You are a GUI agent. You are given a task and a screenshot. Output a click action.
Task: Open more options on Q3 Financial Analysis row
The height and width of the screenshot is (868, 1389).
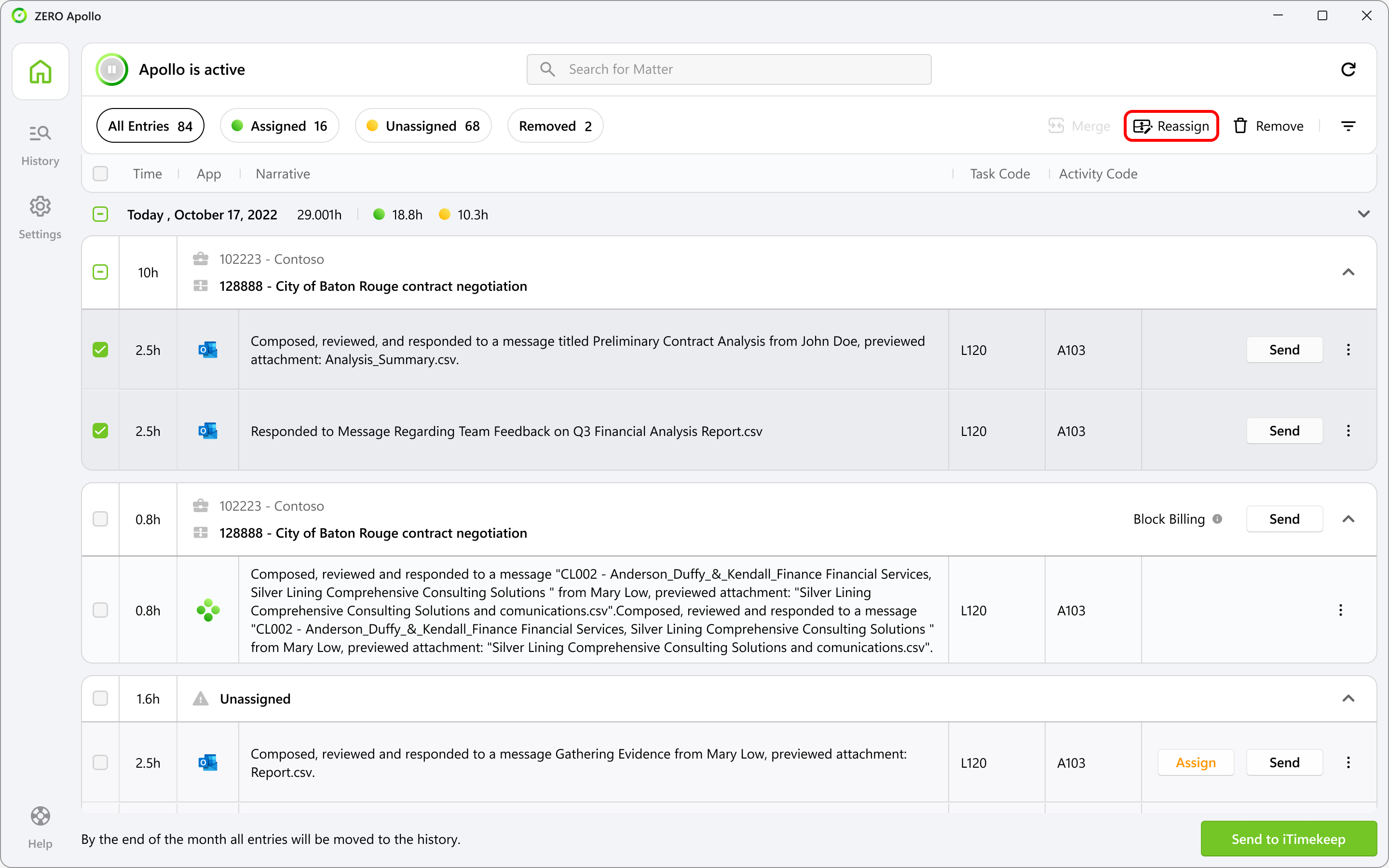pyautogui.click(x=1348, y=431)
